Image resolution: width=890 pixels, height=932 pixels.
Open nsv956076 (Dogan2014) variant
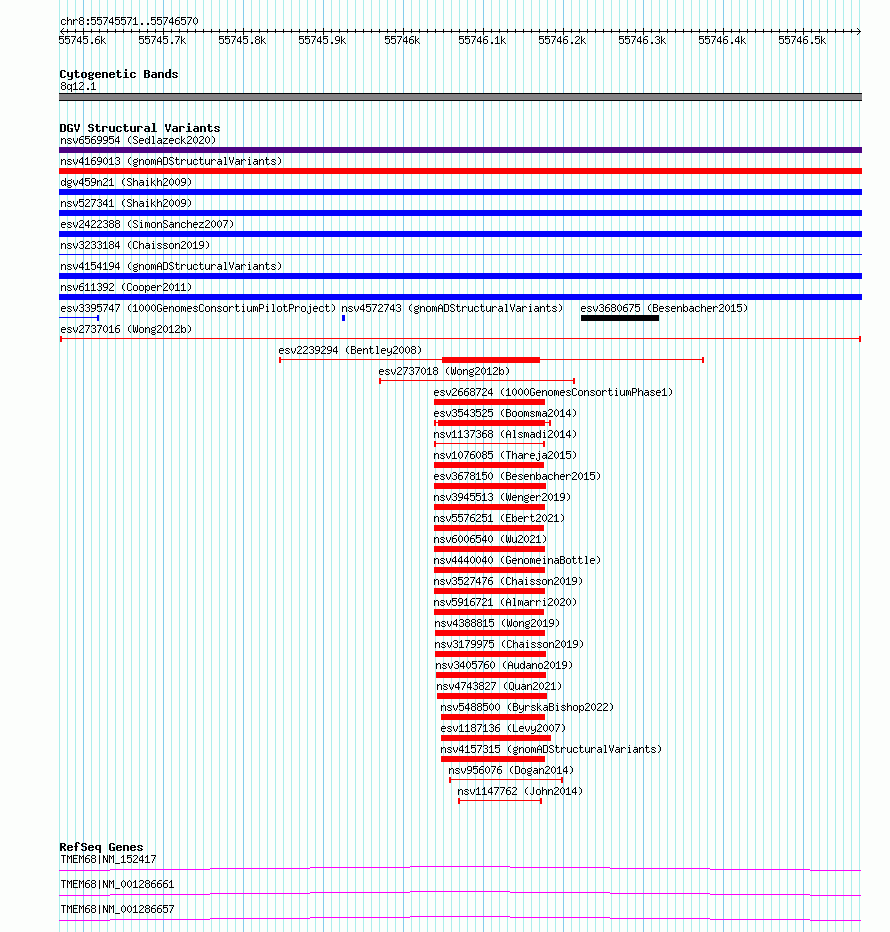pos(511,770)
